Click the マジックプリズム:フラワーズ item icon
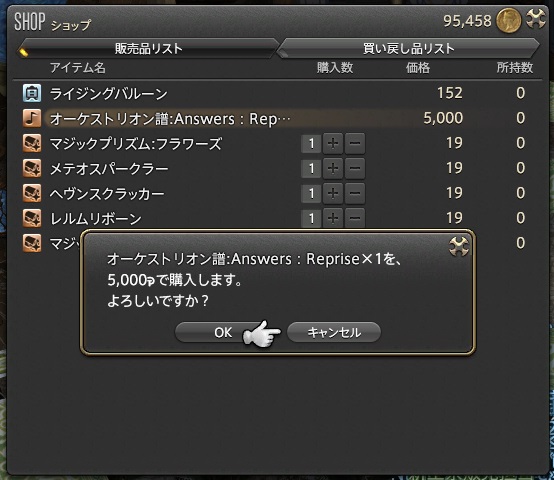This screenshot has width=554, height=480. [x=32, y=143]
